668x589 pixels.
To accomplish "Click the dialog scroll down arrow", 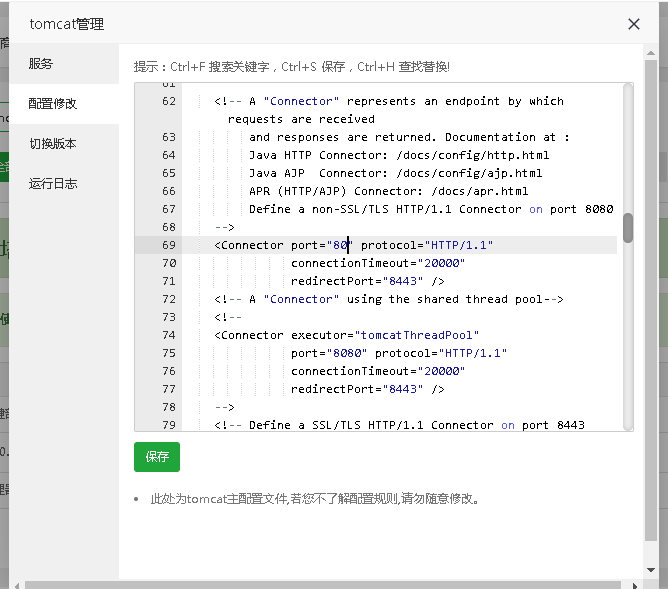I will point(651,570).
